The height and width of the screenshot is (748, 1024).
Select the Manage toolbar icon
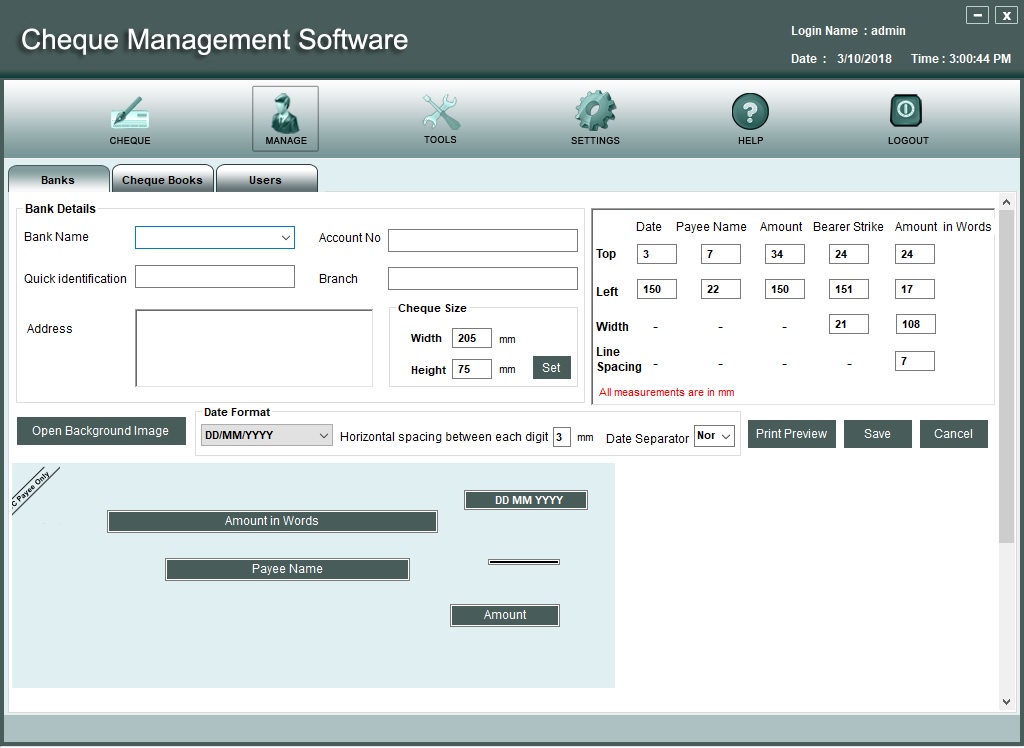point(285,112)
